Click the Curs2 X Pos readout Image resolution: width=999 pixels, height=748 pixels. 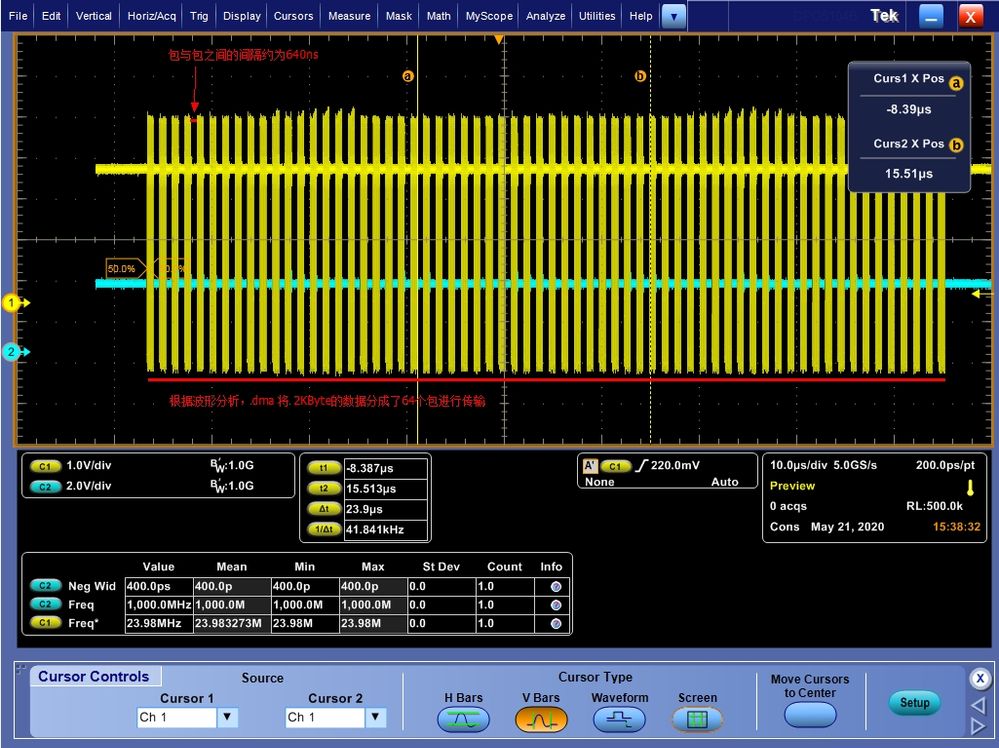[909, 173]
